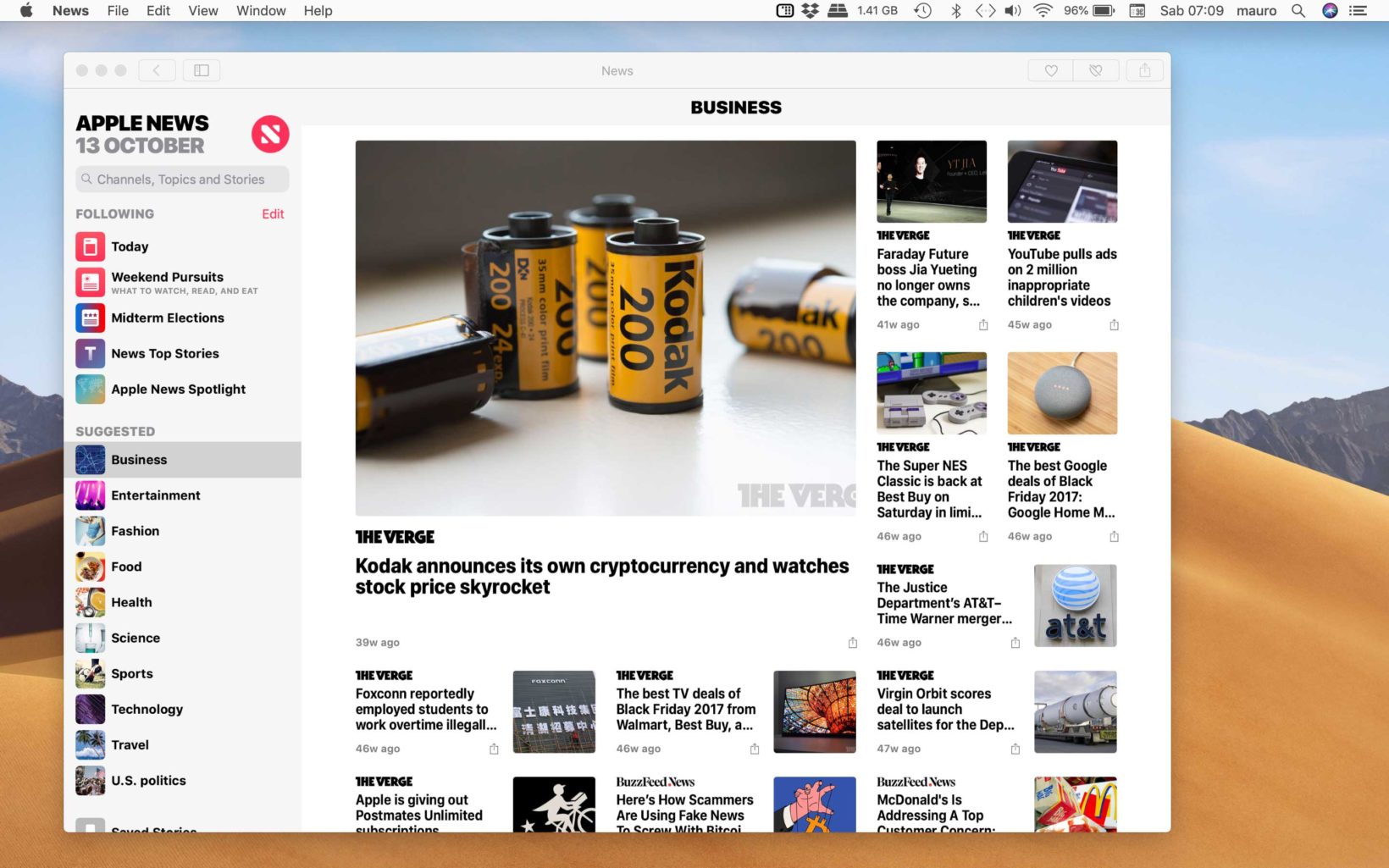
Task: Open the Dropbox menu bar icon
Action: 810,11
